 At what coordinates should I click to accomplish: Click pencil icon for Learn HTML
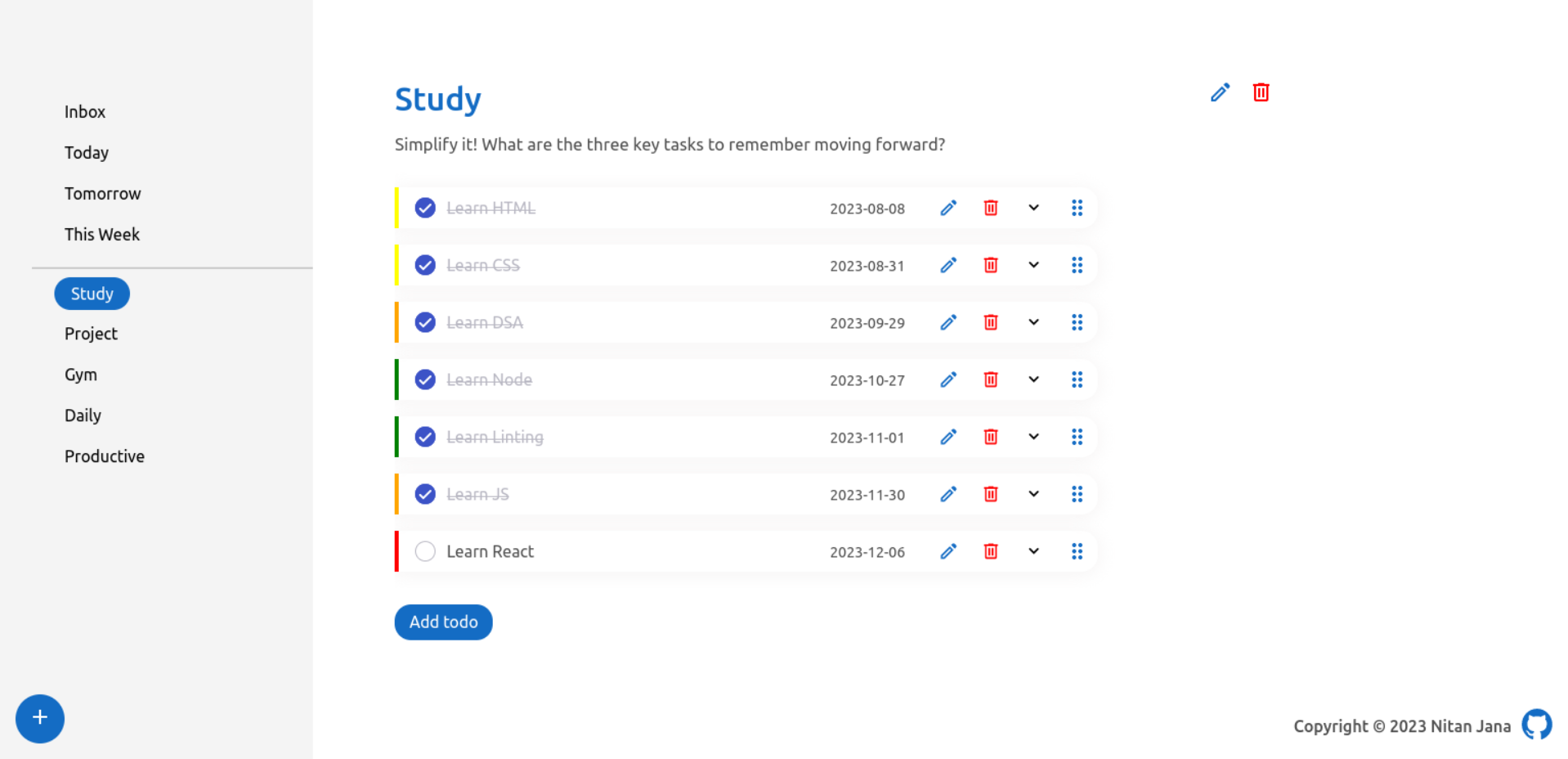pos(948,208)
